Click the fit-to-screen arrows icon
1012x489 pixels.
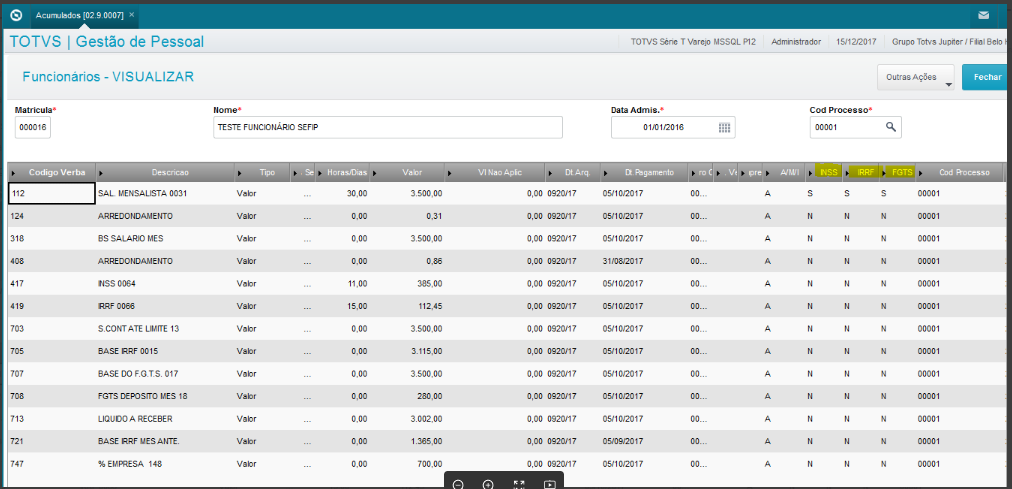pos(519,484)
